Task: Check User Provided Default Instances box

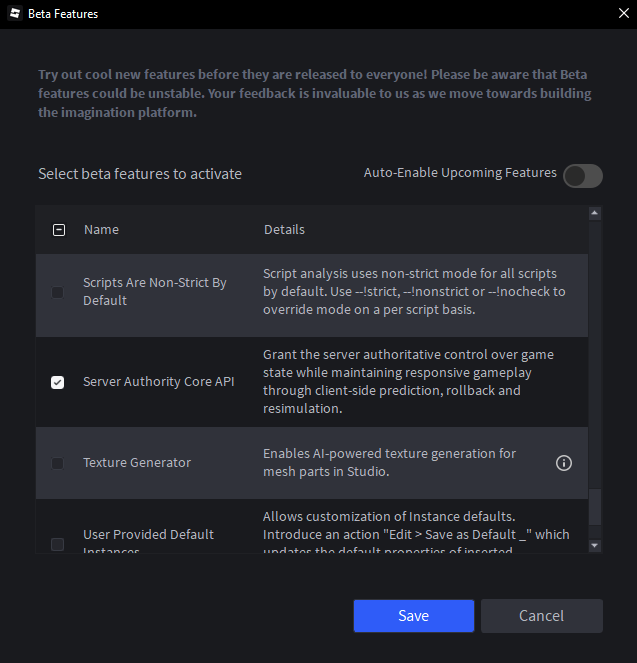Action: click(x=58, y=544)
